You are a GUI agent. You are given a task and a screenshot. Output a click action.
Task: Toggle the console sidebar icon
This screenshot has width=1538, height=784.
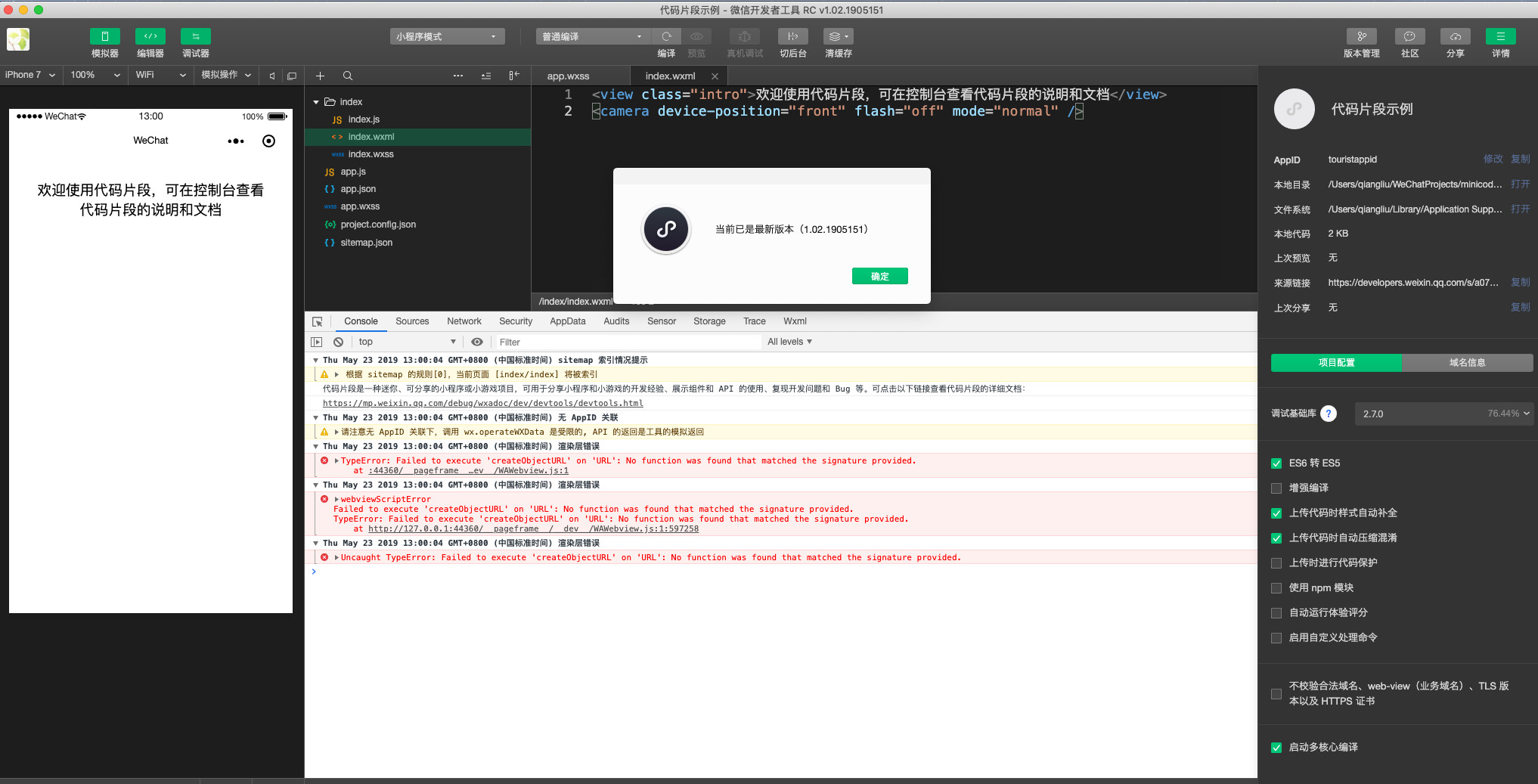click(317, 342)
